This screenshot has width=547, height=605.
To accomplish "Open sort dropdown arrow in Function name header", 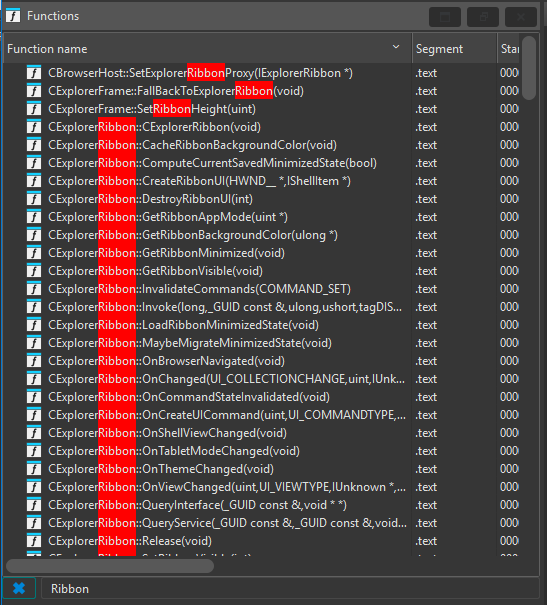I will click(396, 47).
